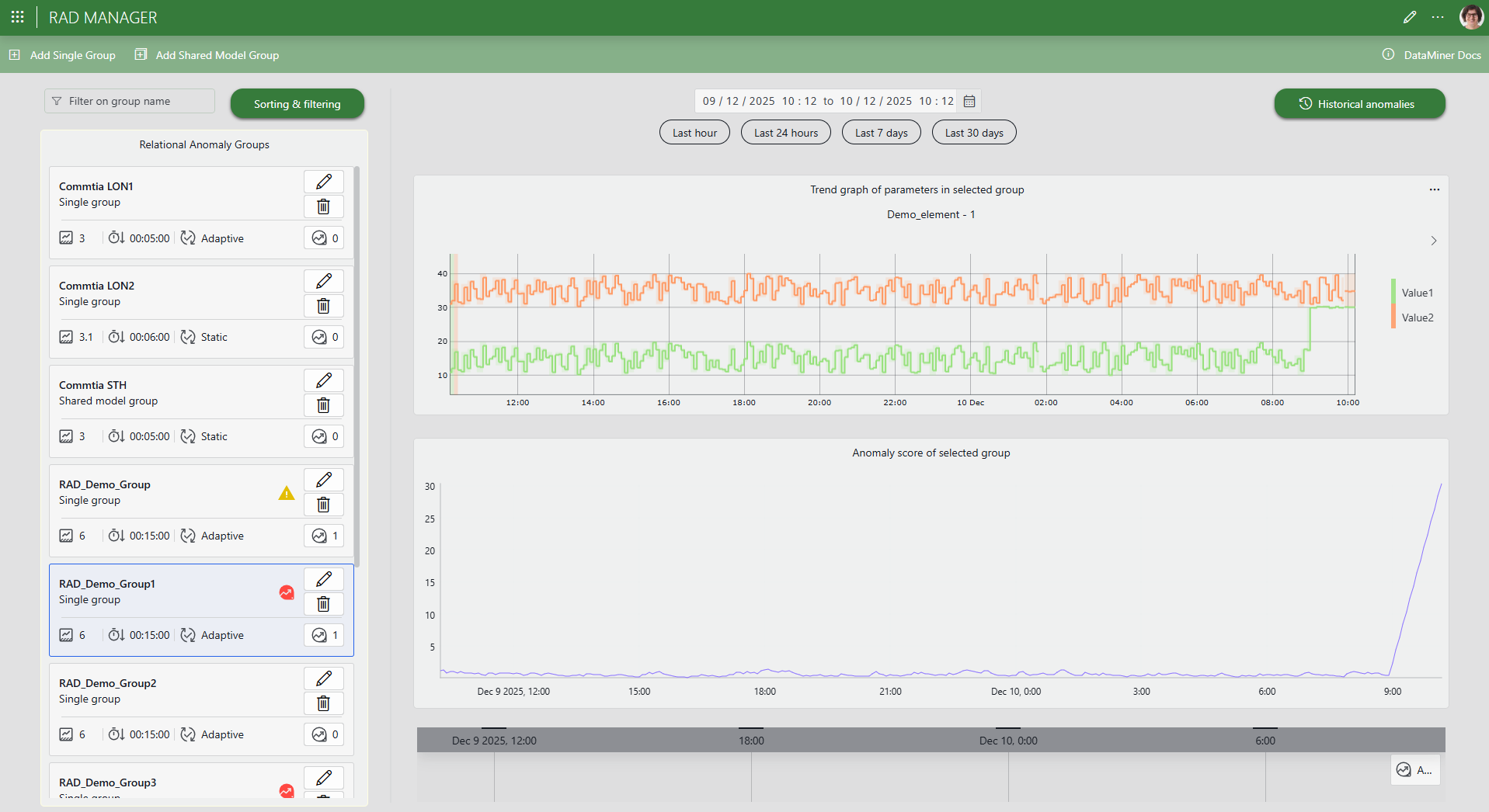Click the red anomaly badge on RAD_Demo_Group1
Screen dimensions: 1489x812
click(287, 592)
